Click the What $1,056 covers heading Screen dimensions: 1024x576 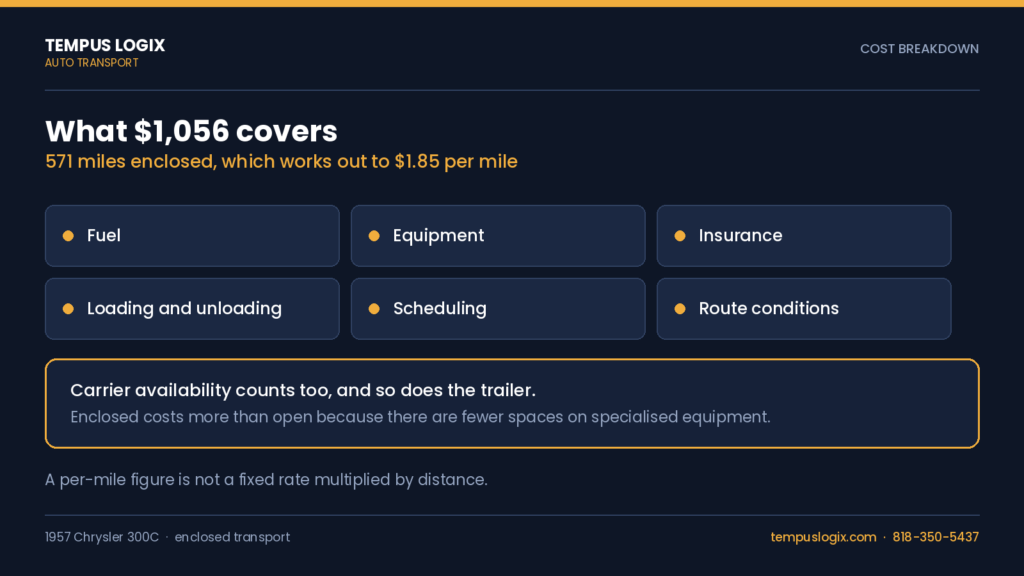pos(191,131)
